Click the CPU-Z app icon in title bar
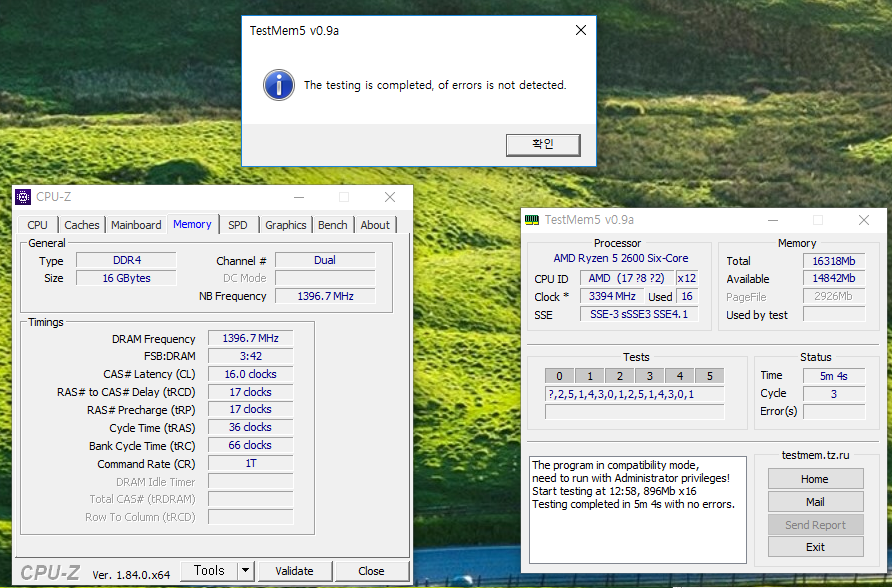The image size is (892, 588). [23, 197]
